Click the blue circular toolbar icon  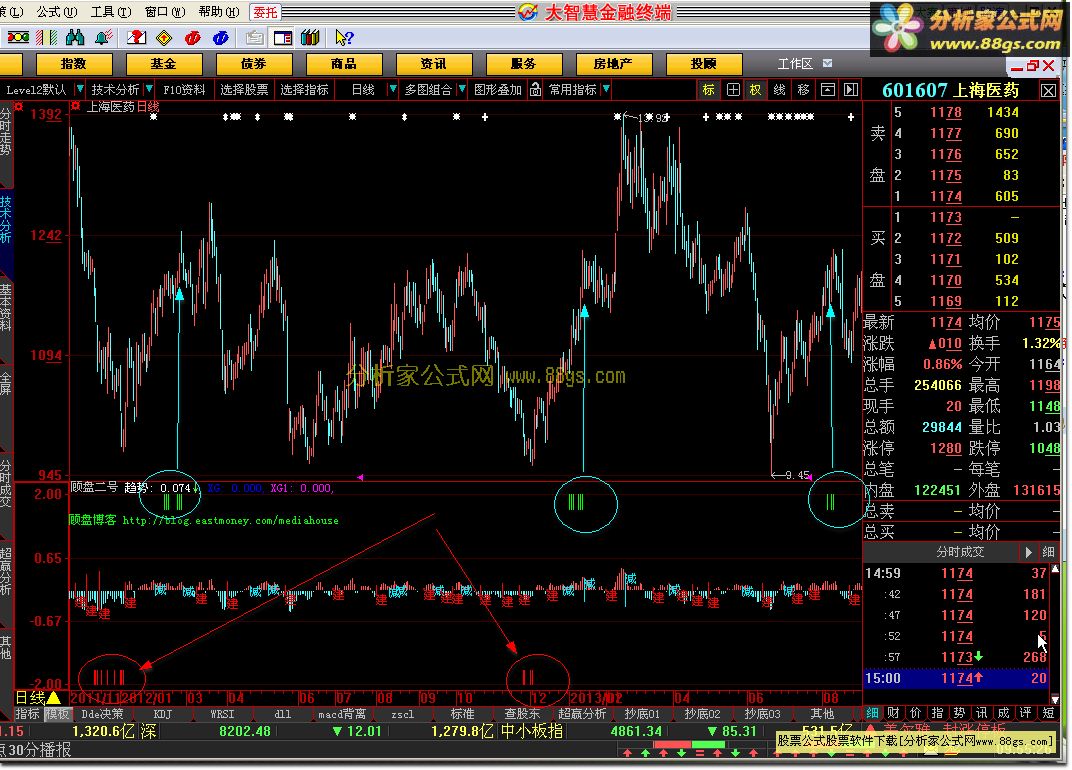(x=220, y=38)
